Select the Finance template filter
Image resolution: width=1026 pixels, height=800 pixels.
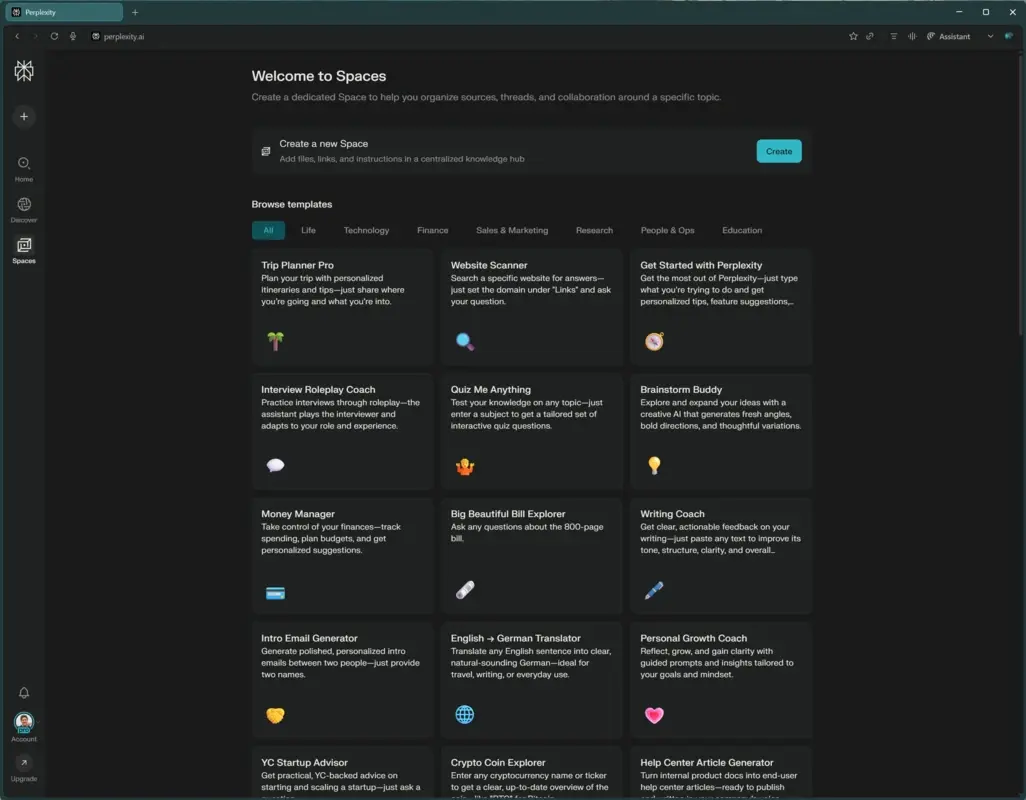pyautogui.click(x=432, y=230)
